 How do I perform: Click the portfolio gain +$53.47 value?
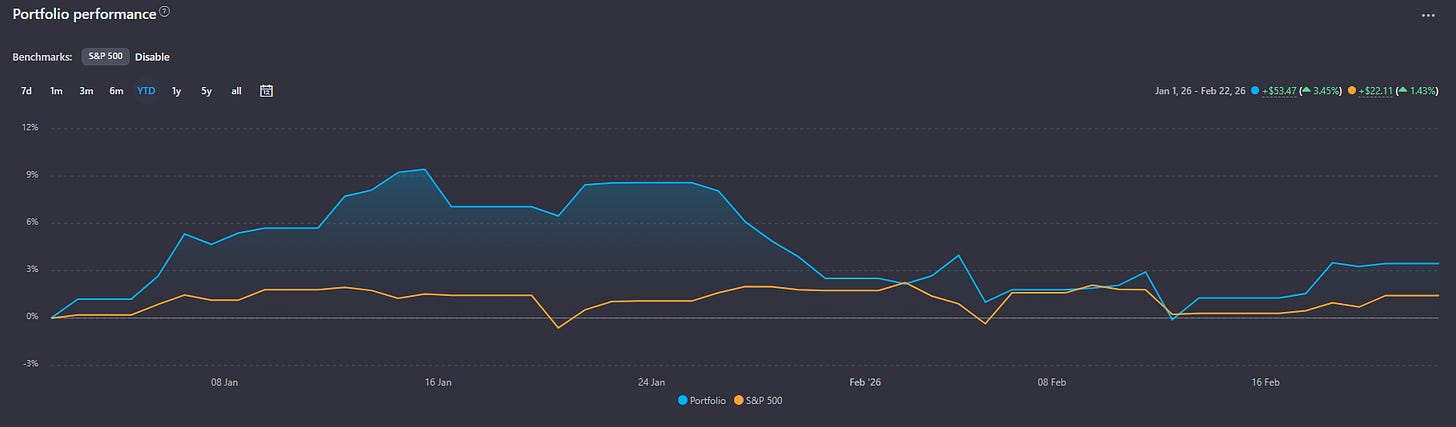coord(1280,91)
